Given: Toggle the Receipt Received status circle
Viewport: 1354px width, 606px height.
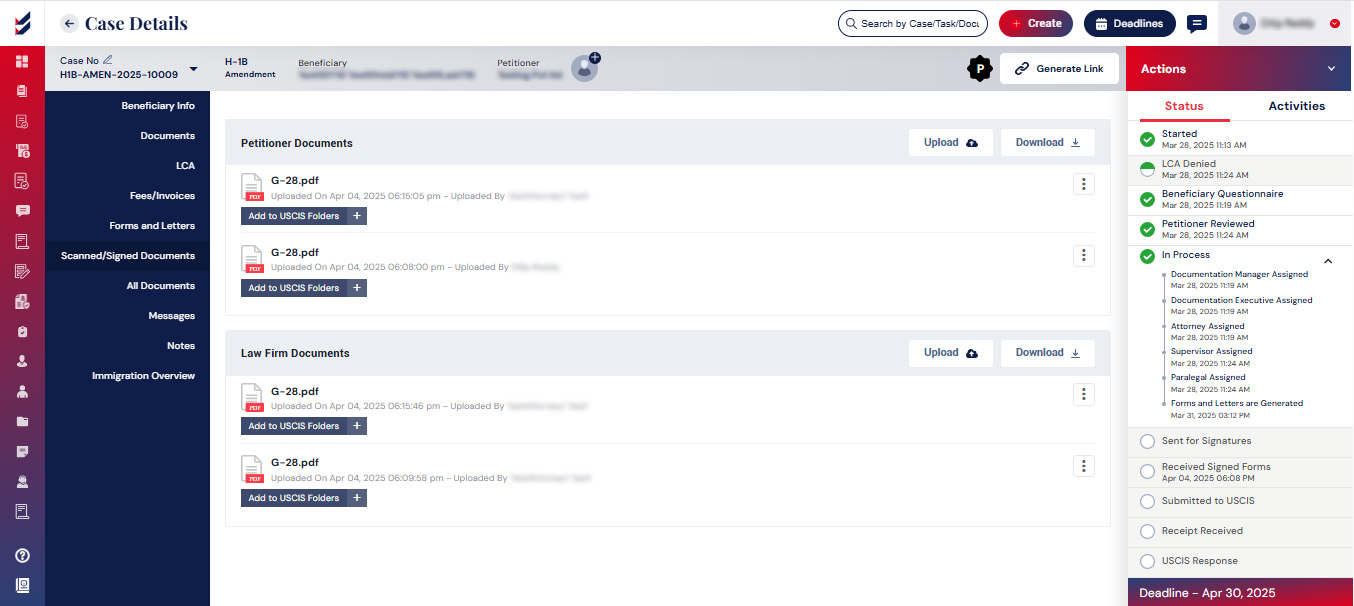Looking at the screenshot, I should coord(1147,531).
